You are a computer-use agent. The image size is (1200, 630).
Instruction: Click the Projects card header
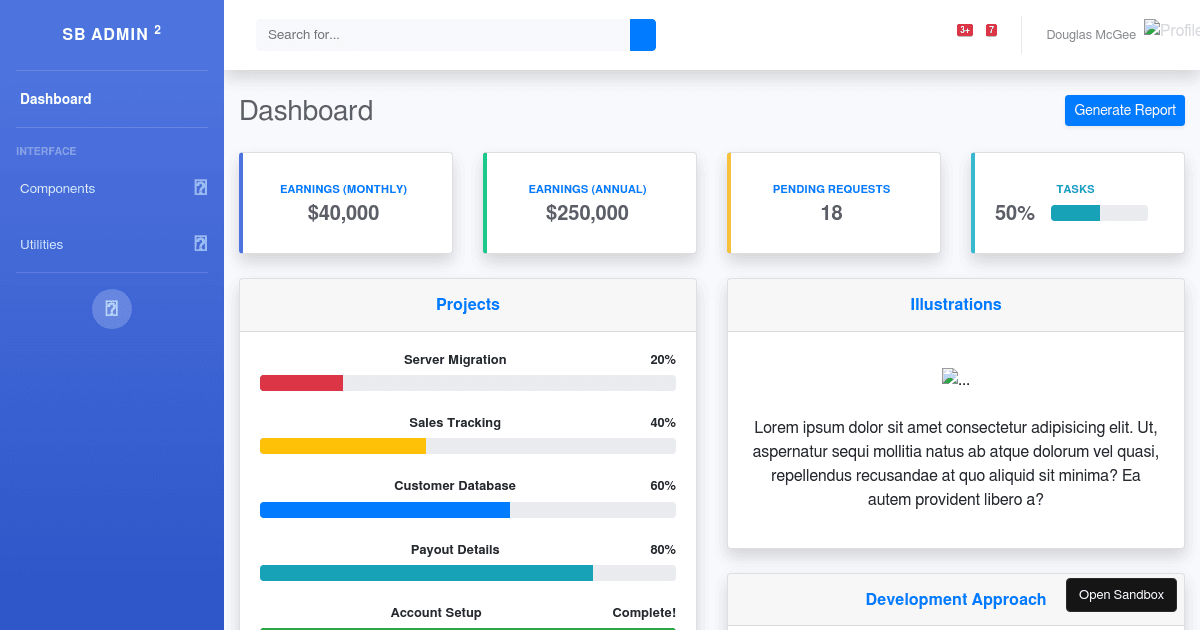click(x=468, y=305)
